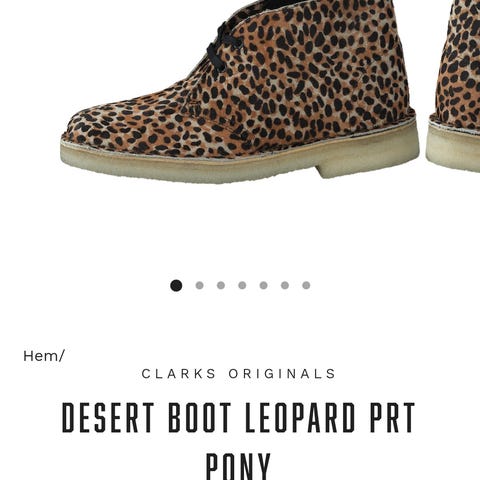Click the Desert Boot Leopard Prt title

tap(238, 418)
